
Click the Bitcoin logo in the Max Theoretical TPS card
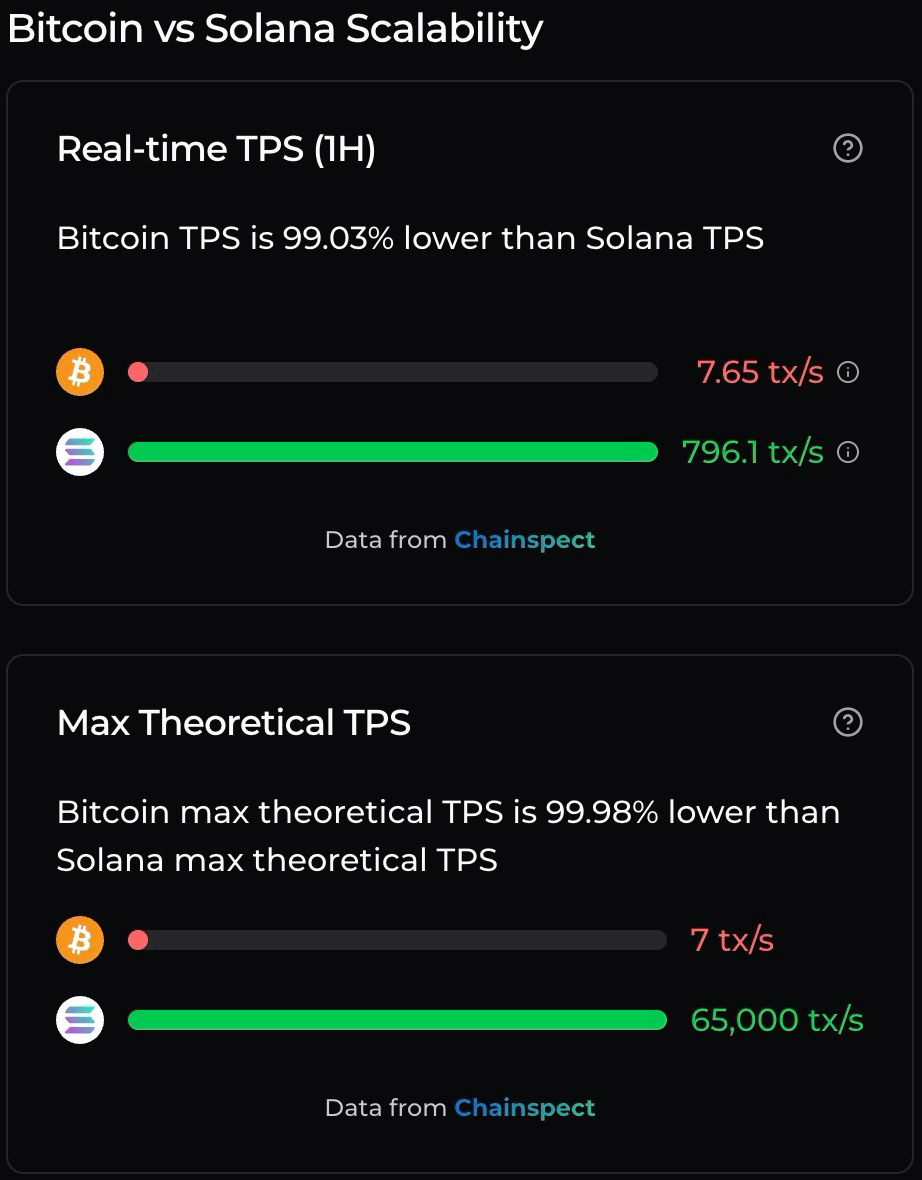tap(80, 940)
